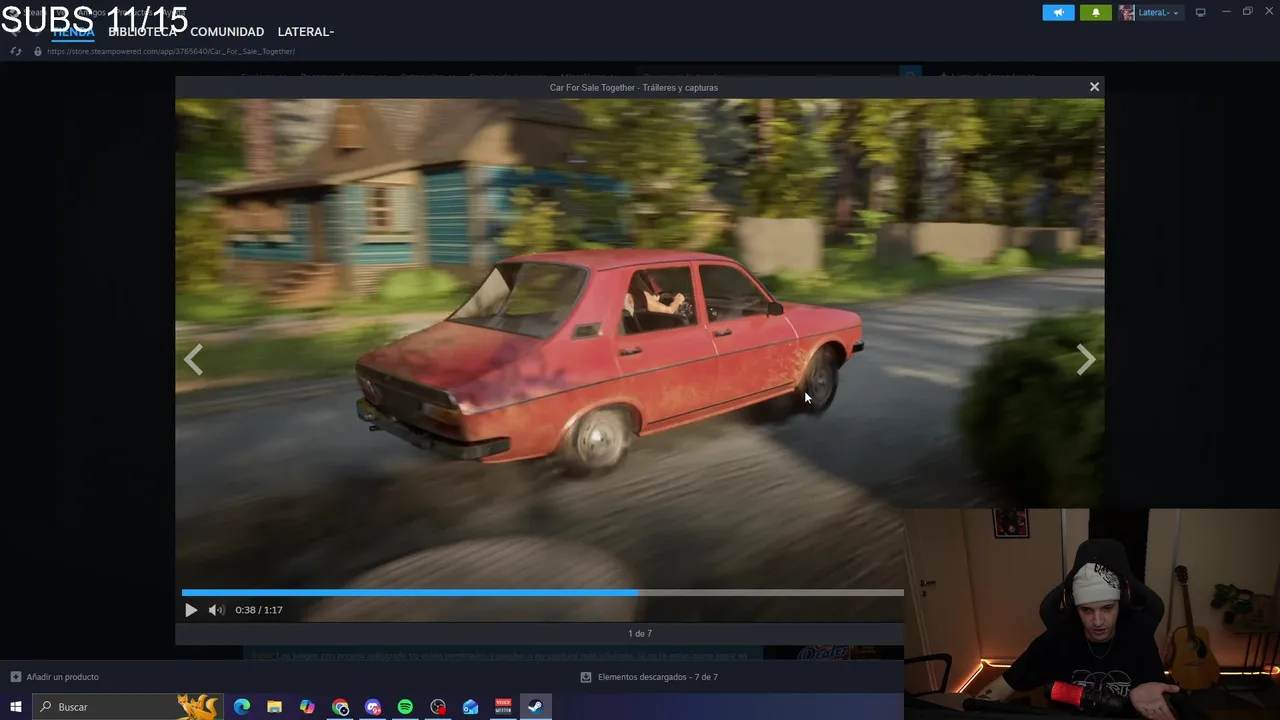The image size is (1280, 720).
Task: Open the mail app from taskbar
Action: pyautogui.click(x=470, y=707)
